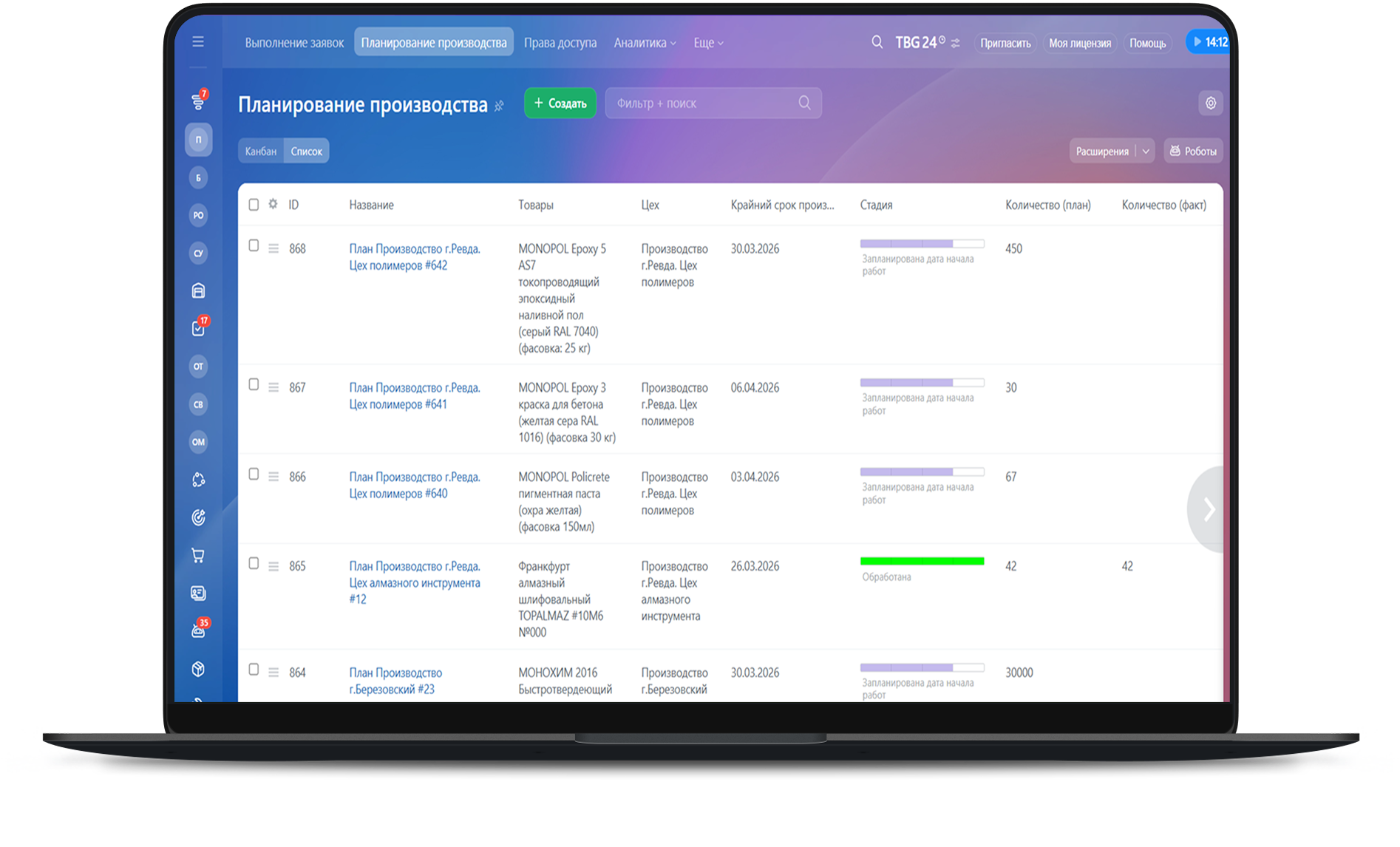This screenshot has width=1400, height=847.
Task: Switch to the Канбан view
Action: [261, 152]
